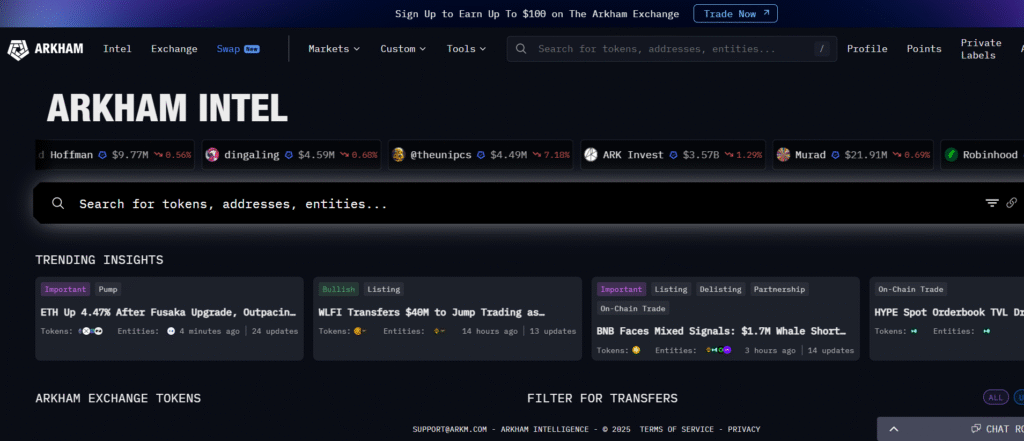The height and width of the screenshot is (441, 1024).
Task: Click the verified badge next to Murad
Action: click(835, 155)
